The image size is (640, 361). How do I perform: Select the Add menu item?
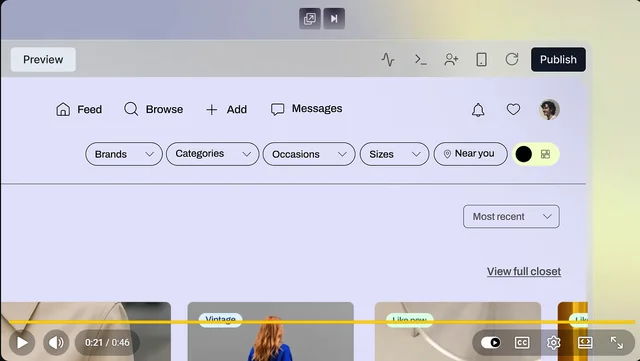click(x=226, y=109)
